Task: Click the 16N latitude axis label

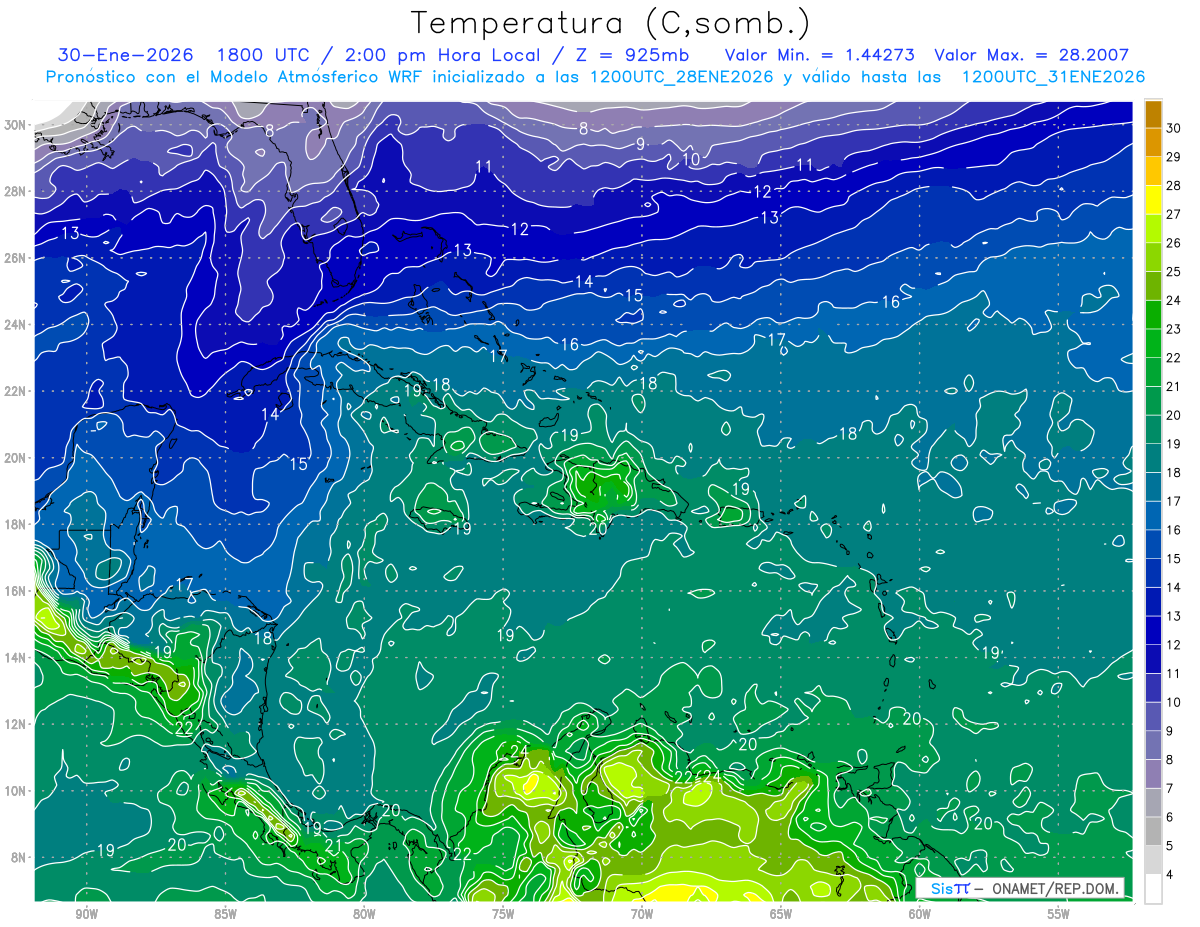Action: click(15, 591)
